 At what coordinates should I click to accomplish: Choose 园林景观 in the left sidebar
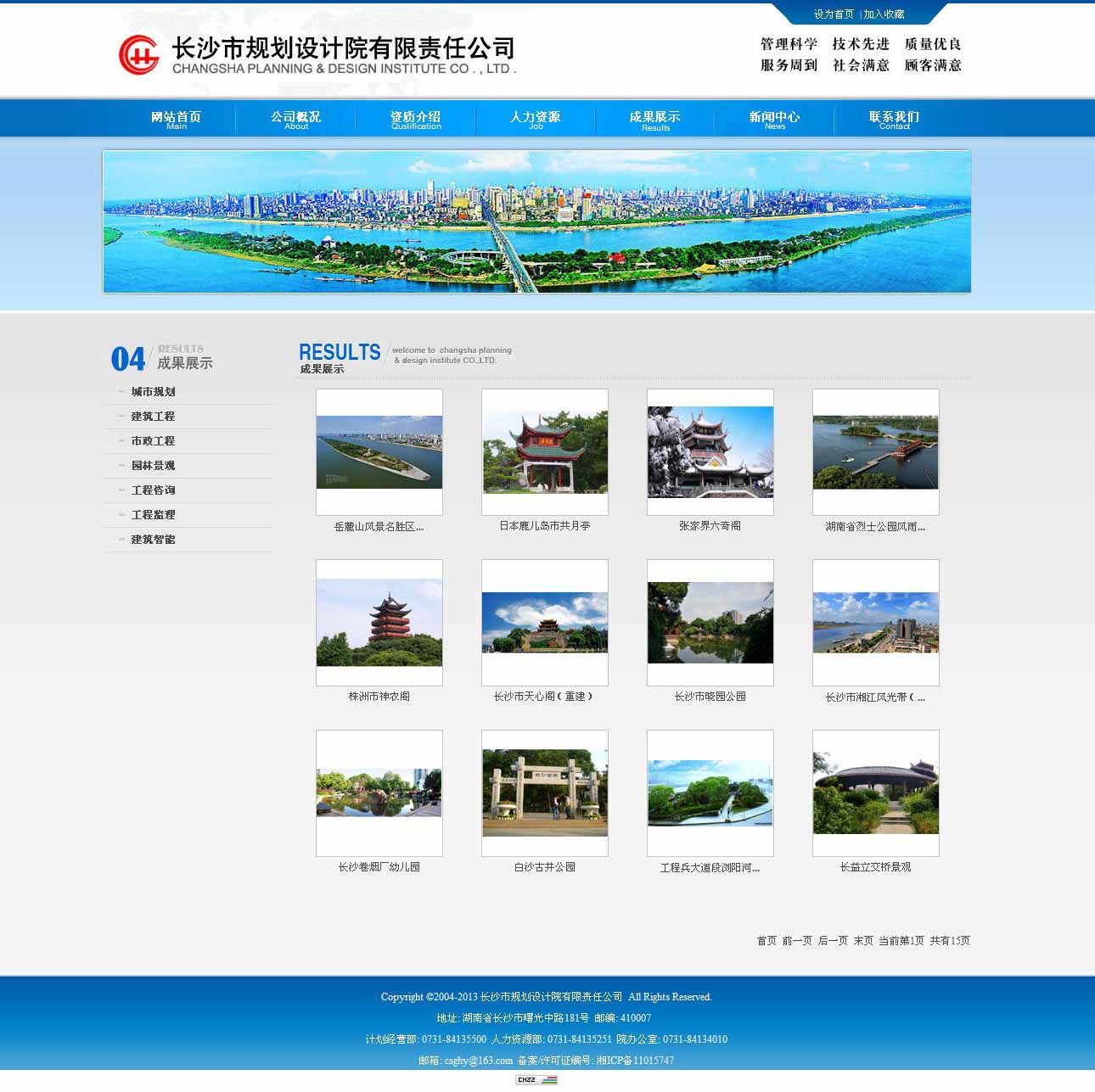click(x=153, y=466)
